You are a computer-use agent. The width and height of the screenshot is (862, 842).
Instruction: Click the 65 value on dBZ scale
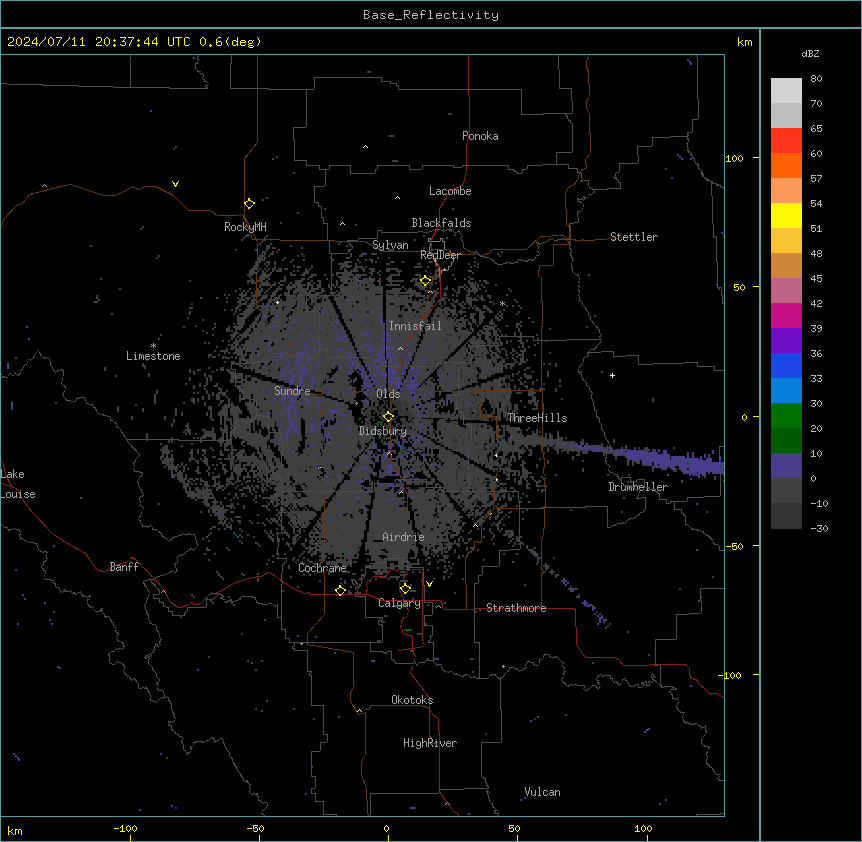[816, 129]
